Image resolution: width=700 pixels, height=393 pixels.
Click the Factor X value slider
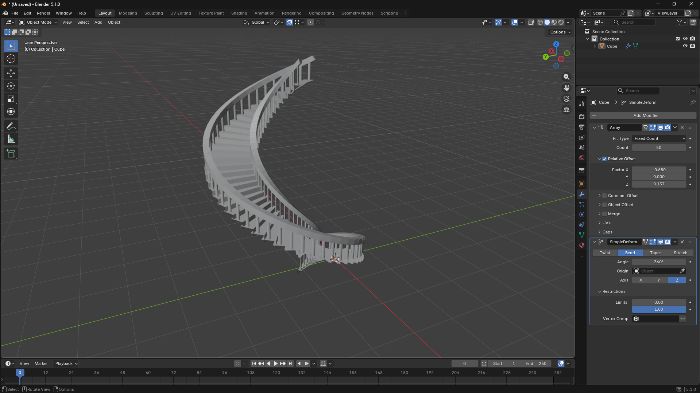click(x=659, y=170)
